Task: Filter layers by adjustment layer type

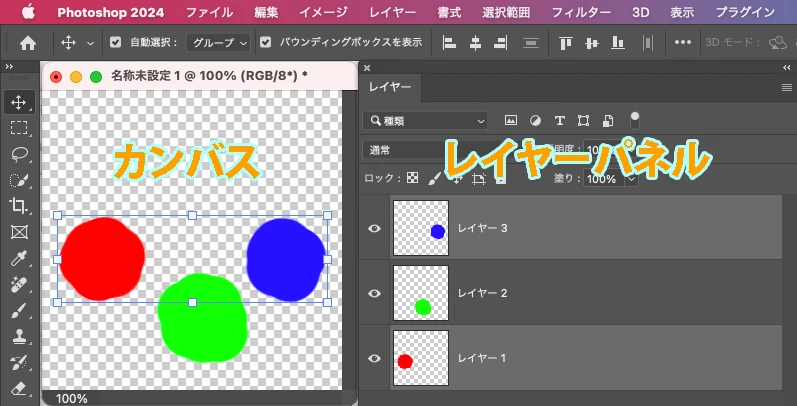Action: coord(535,120)
